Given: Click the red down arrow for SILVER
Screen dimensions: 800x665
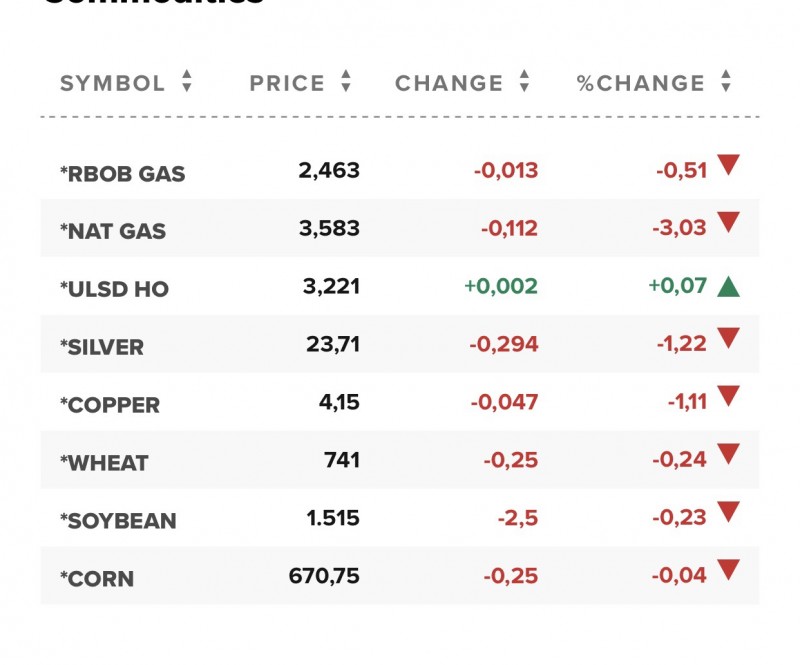Looking at the screenshot, I should pyautogui.click(x=728, y=340).
